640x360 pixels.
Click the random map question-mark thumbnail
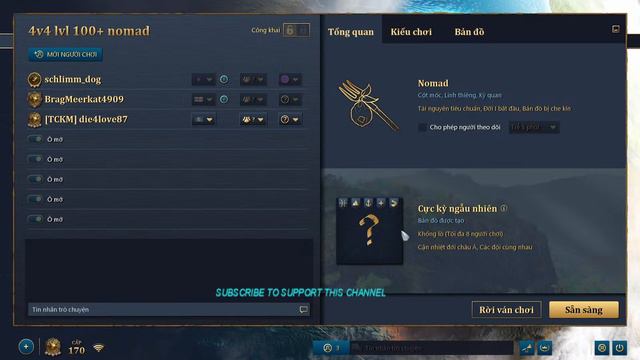click(x=369, y=231)
